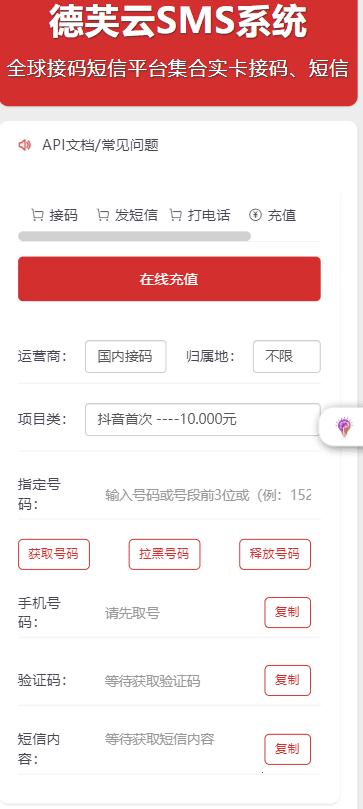Click the gray horizontal tab scrollbar

pyautogui.click(x=135, y=236)
